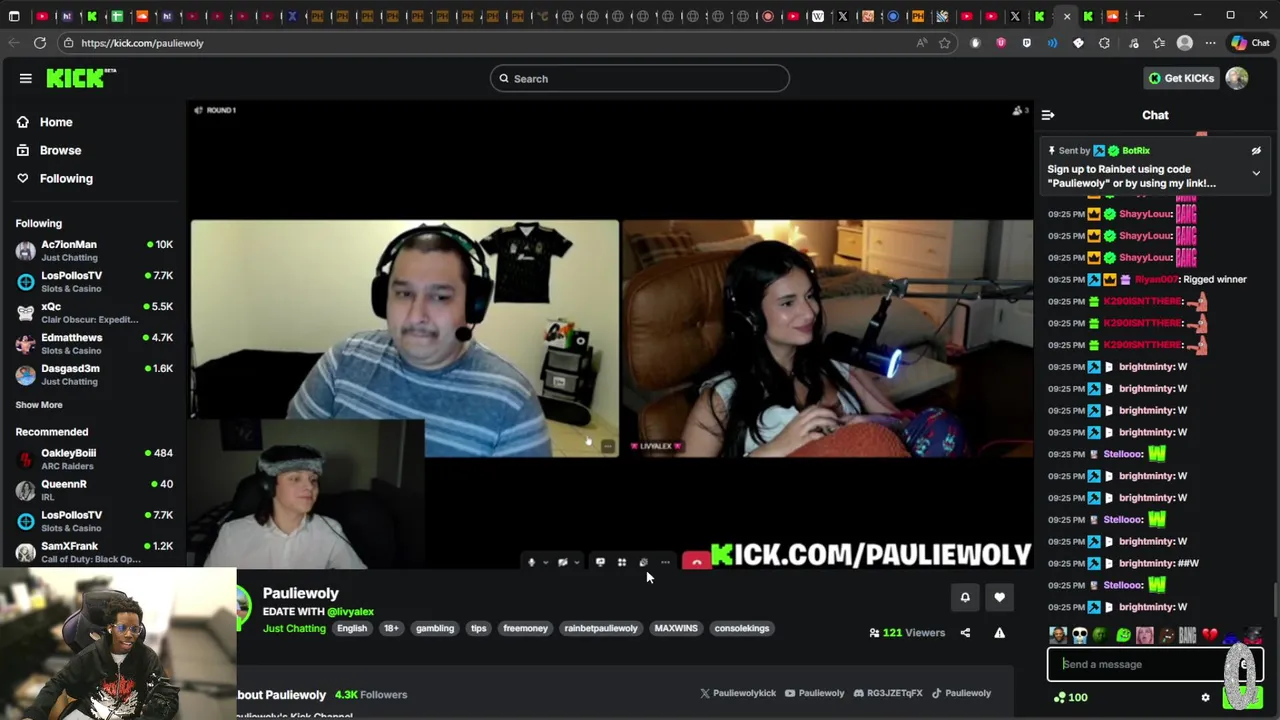
Task: Open the three-dot more options in call overlay
Action: [x=665, y=562]
